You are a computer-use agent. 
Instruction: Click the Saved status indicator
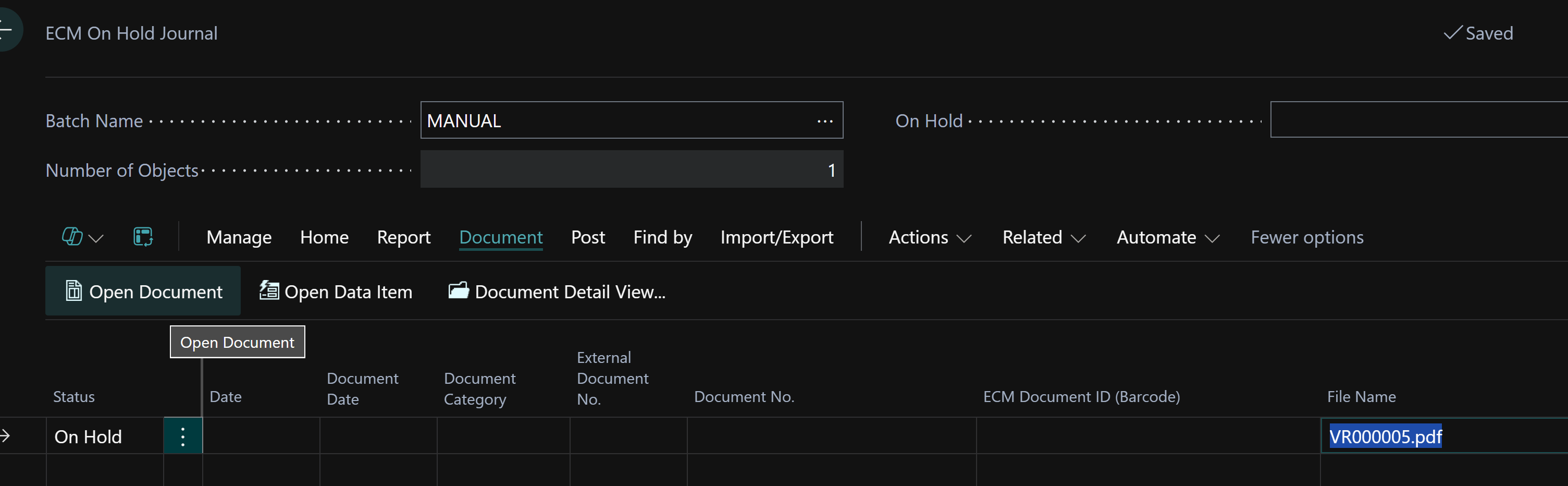[1478, 33]
